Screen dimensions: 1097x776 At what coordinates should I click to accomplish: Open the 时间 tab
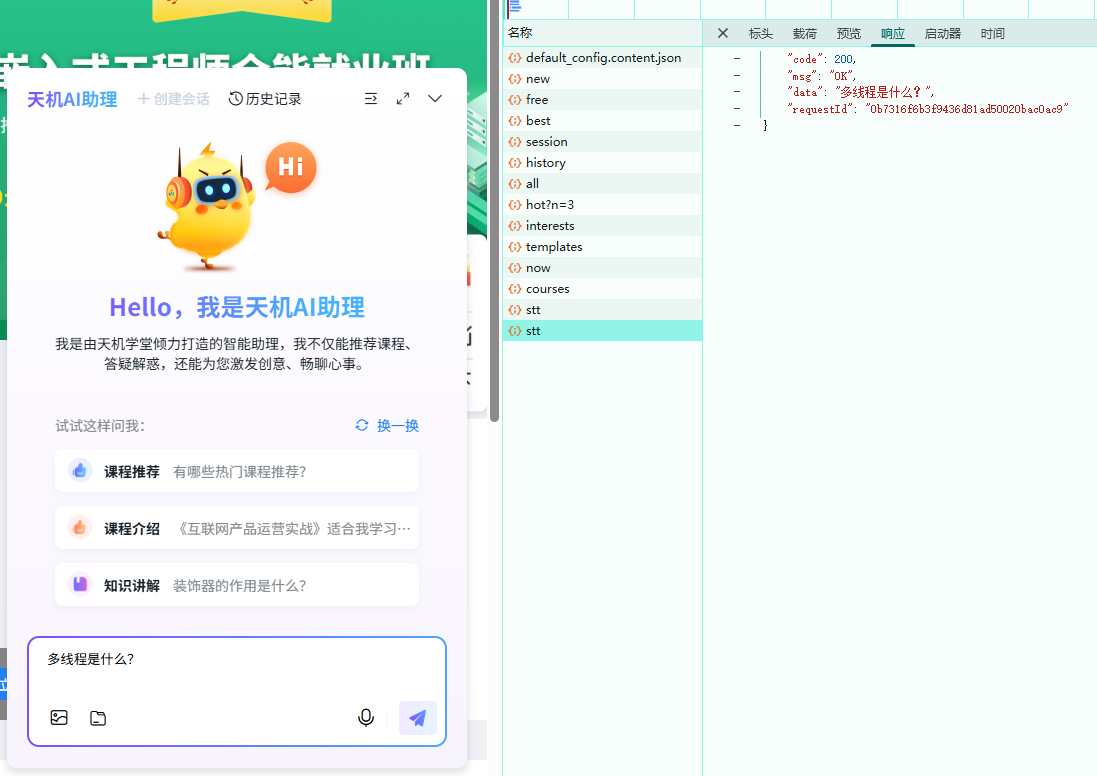coord(992,34)
